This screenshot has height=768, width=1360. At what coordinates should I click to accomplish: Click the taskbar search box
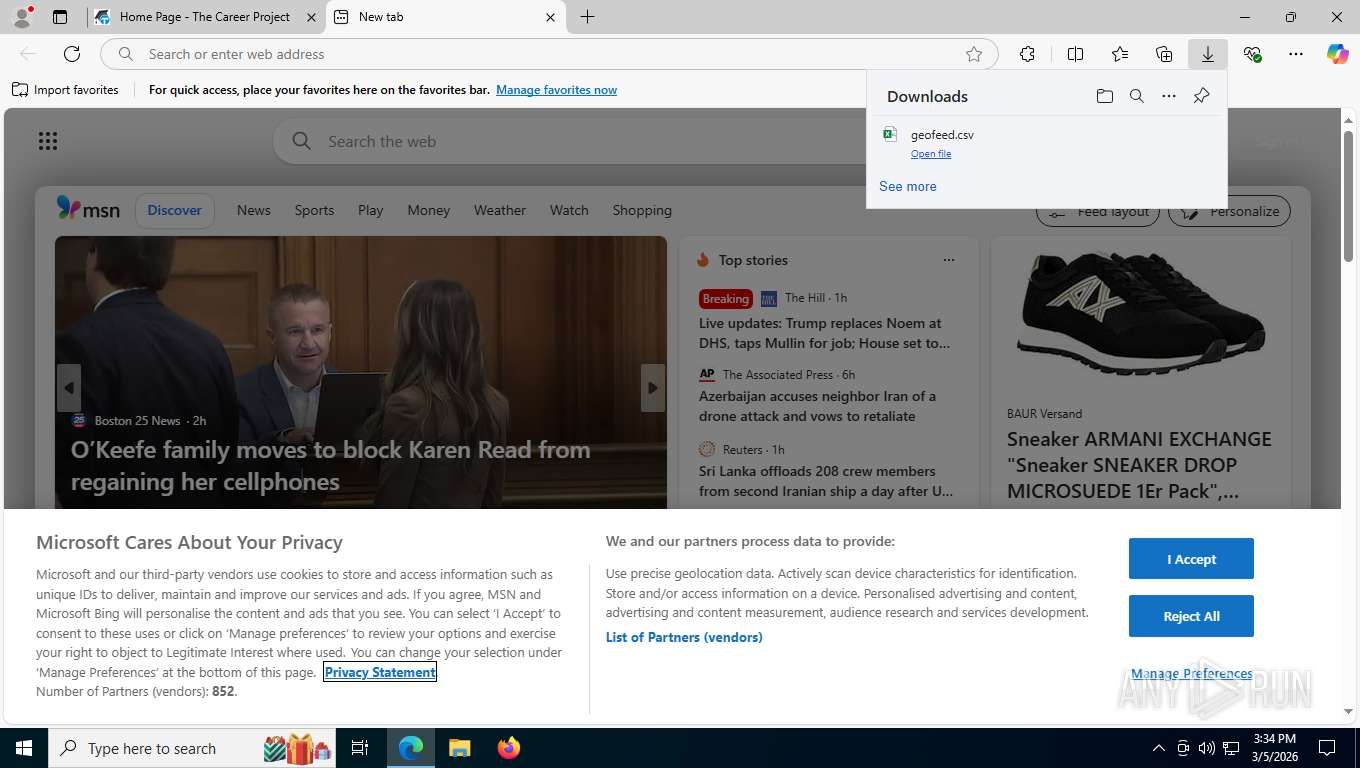click(191, 748)
